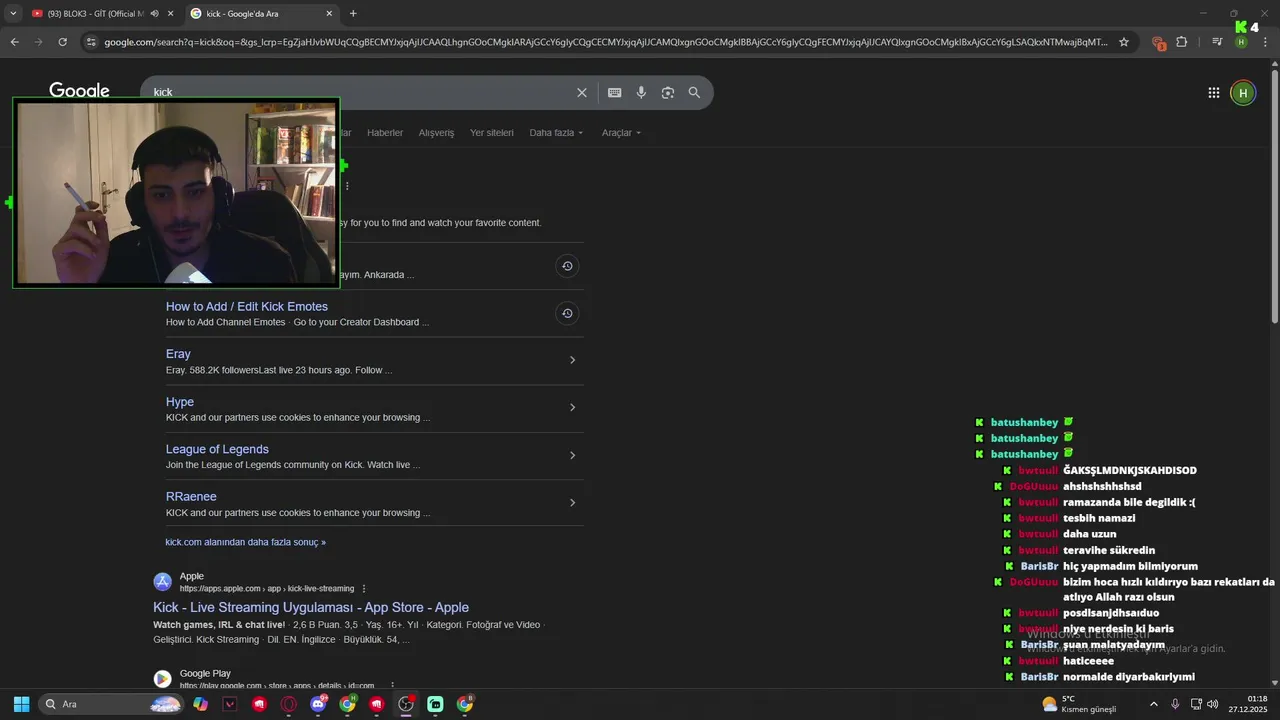Image resolution: width=1280 pixels, height=720 pixels.
Task: Click kick.com alanından daha fazla sonuç
Action: tap(246, 542)
